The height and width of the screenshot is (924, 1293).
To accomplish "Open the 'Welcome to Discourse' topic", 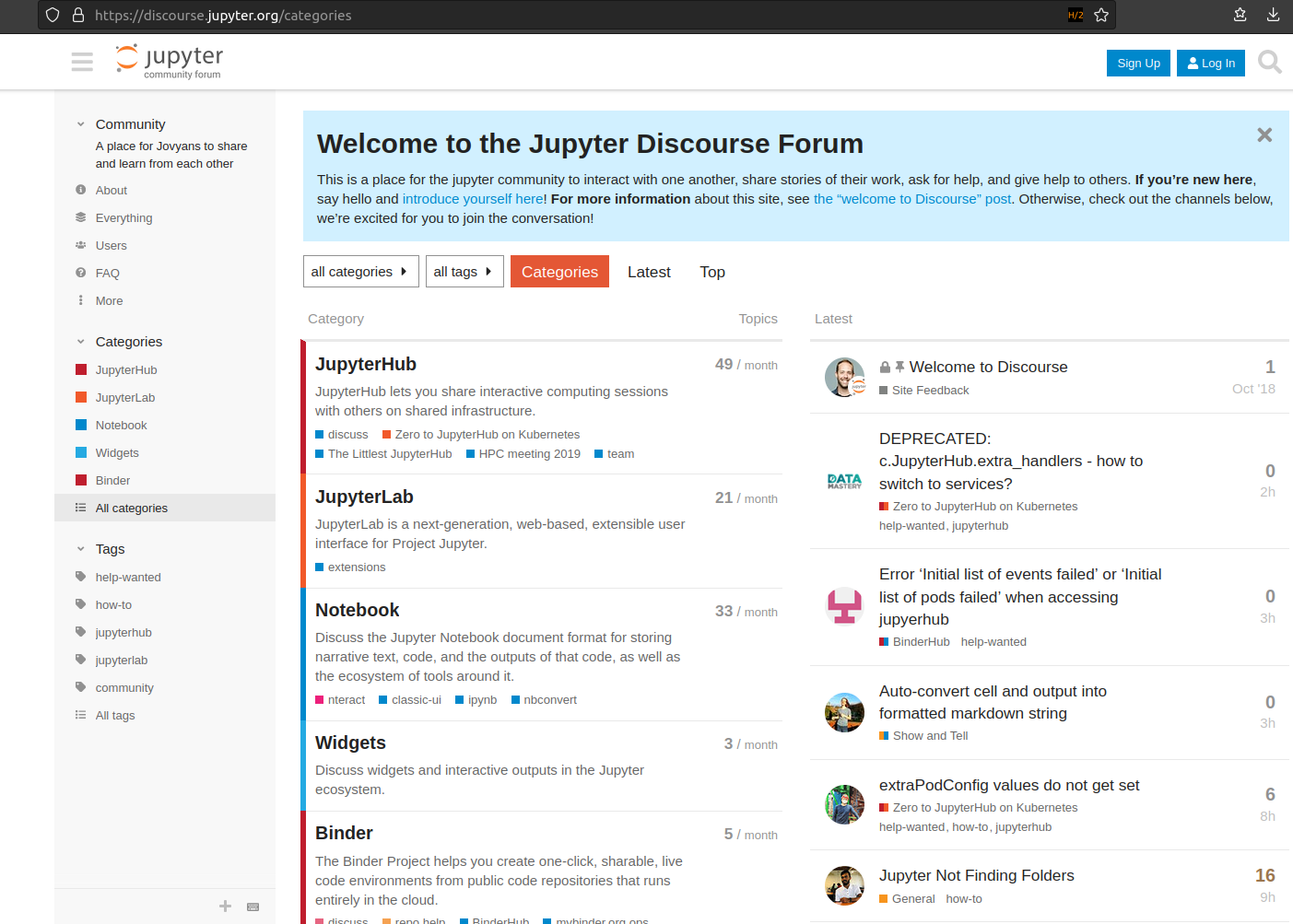I will click(x=988, y=367).
